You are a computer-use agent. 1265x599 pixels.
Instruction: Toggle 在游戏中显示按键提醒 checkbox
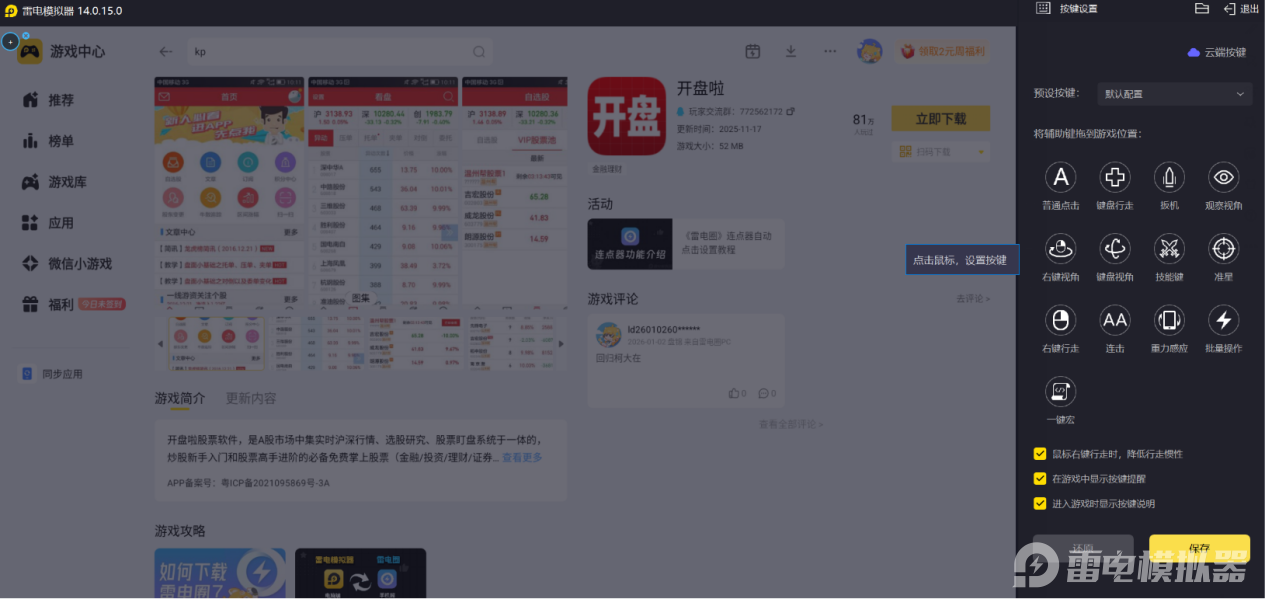(1040, 478)
